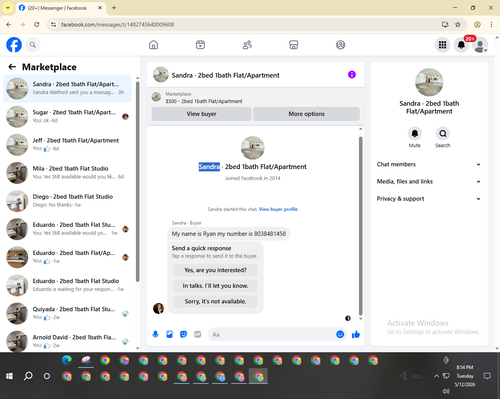Open Eduardo - 2bed 1bath Flat/Ap chat

click(67, 257)
